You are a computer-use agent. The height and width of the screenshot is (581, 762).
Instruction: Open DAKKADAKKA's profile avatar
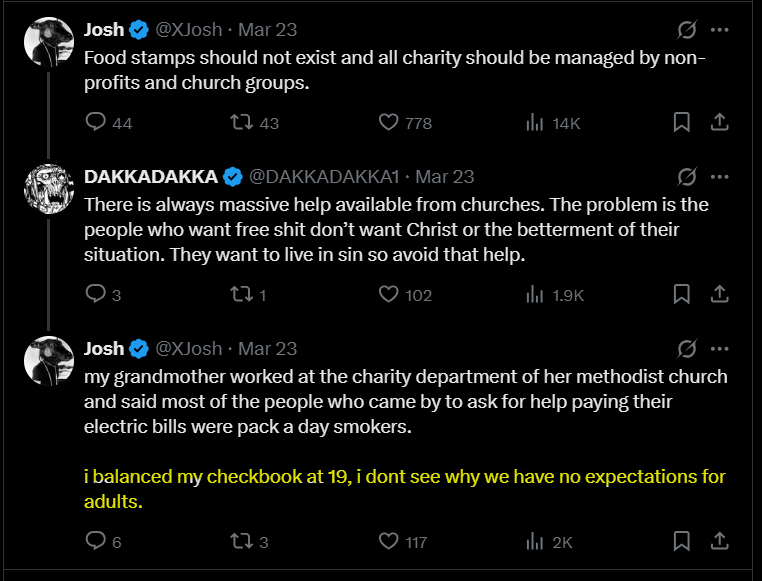click(x=47, y=190)
